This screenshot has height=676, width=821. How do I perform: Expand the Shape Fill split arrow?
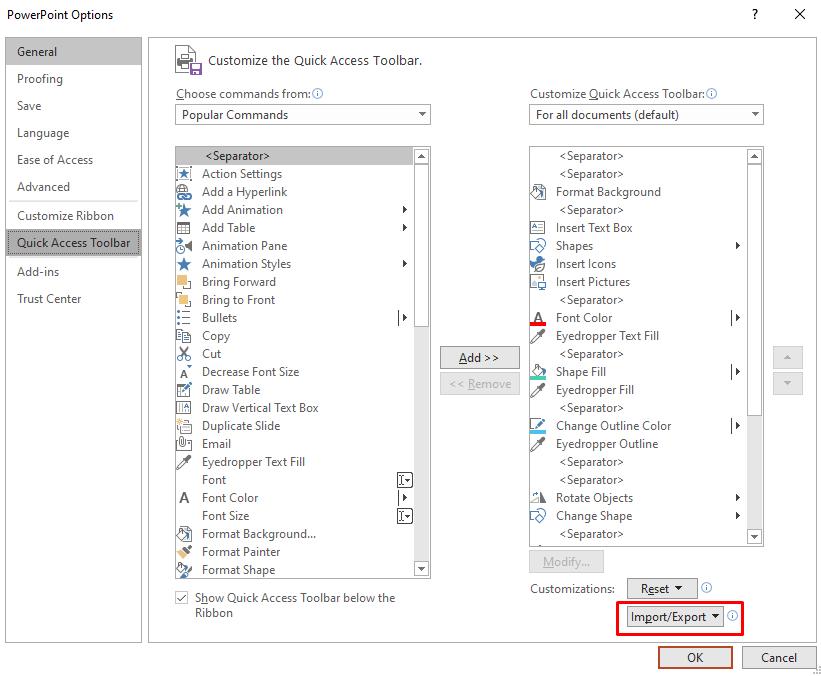click(737, 372)
